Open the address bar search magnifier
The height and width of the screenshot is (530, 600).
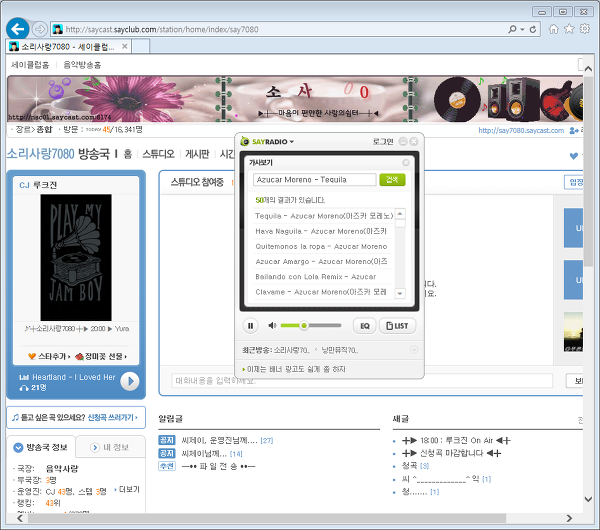point(512,29)
